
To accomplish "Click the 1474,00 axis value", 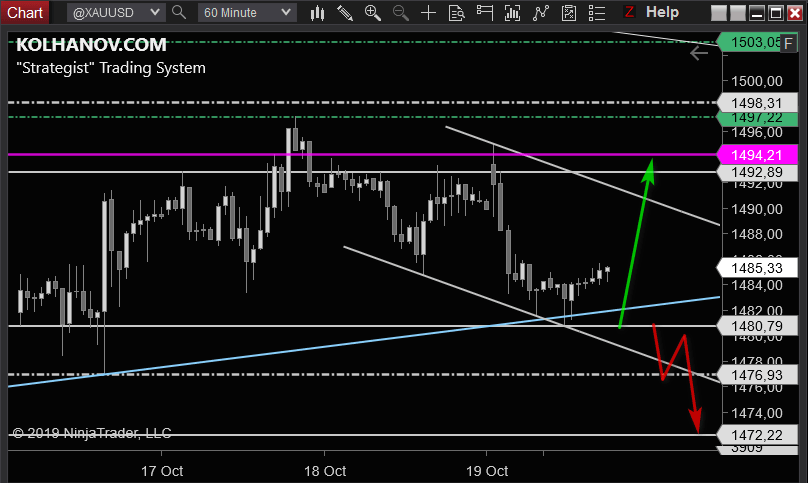I will click(x=757, y=413).
